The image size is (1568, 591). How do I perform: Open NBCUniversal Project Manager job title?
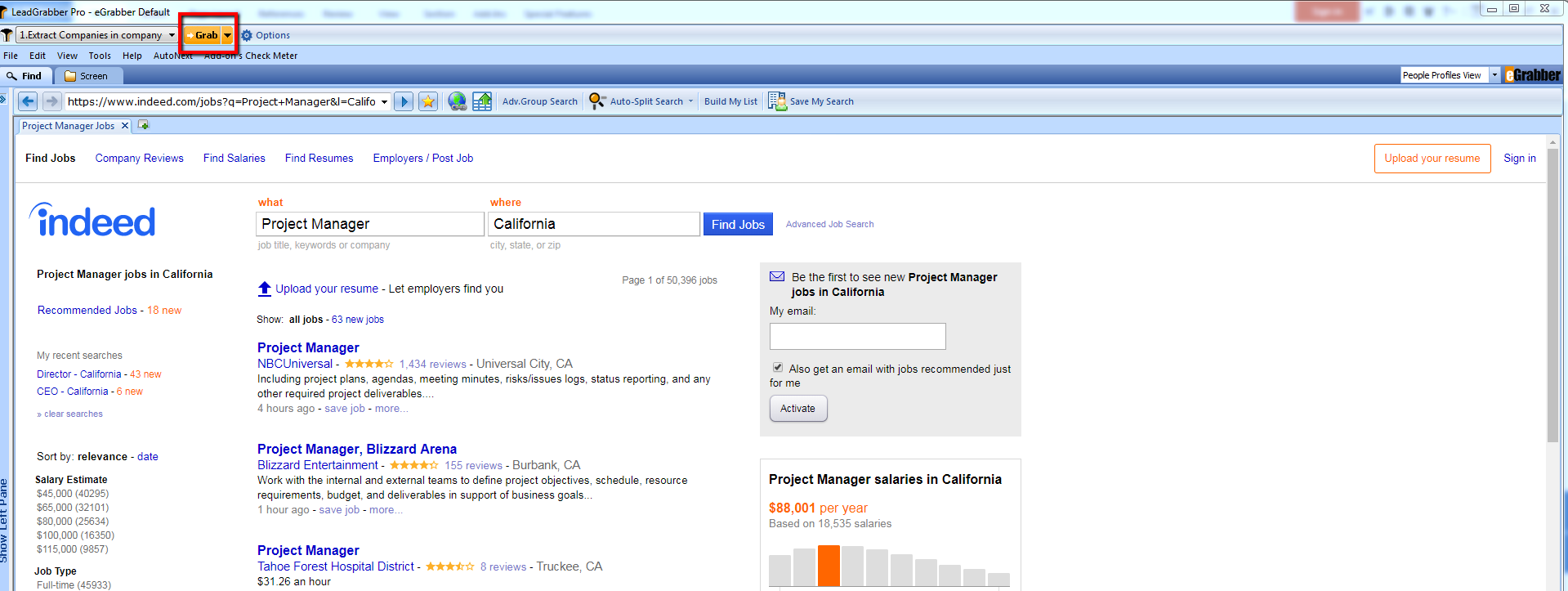(308, 347)
